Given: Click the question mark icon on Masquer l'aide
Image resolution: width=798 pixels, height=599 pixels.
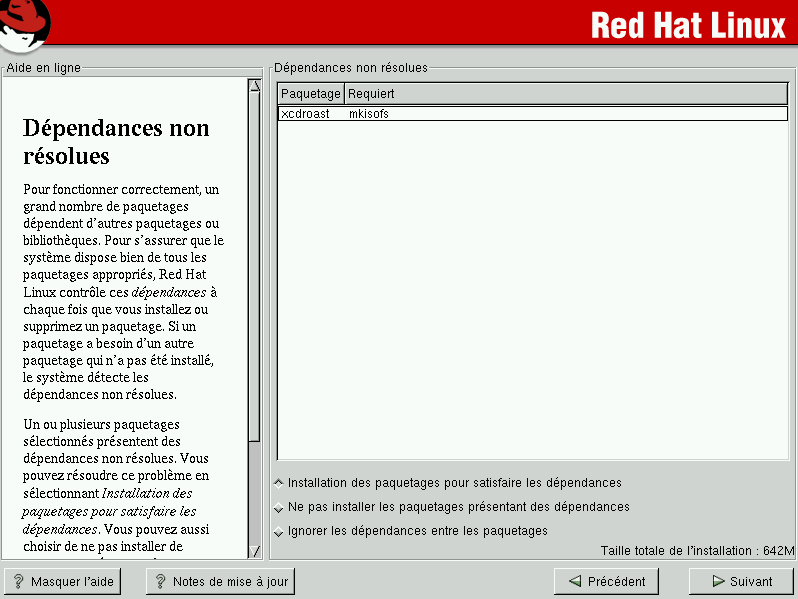Looking at the screenshot, I should [x=18, y=581].
